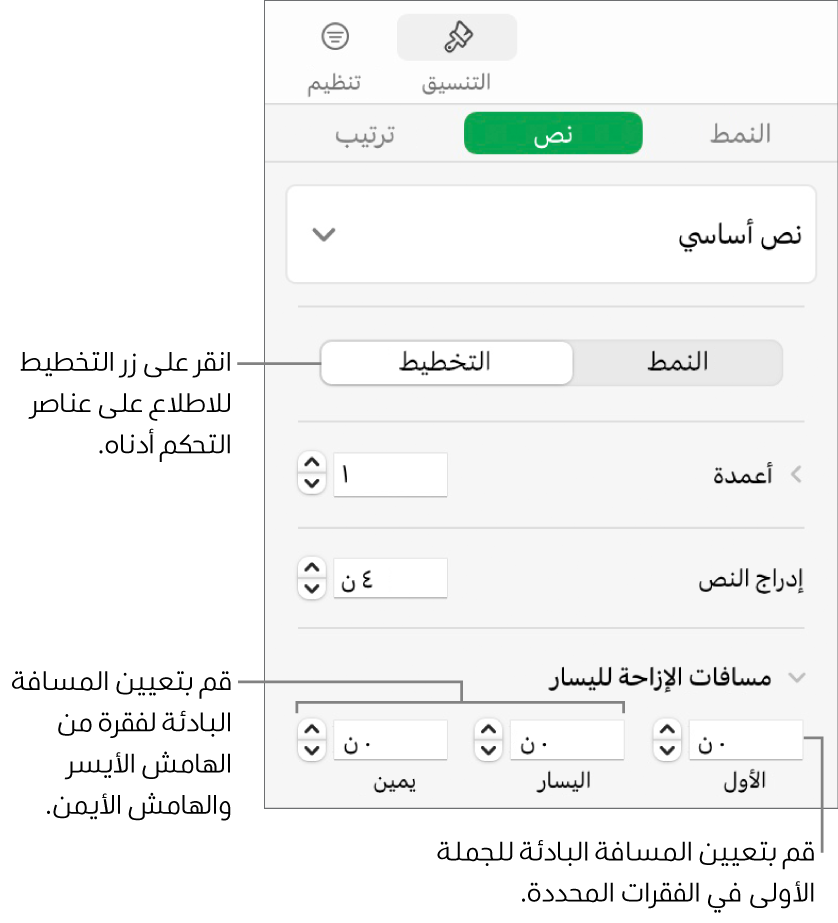Image resolution: width=838 pixels, height=923 pixels.
Task: Increase يمين indent using stepper up arrow
Action: pyautogui.click(x=312, y=733)
